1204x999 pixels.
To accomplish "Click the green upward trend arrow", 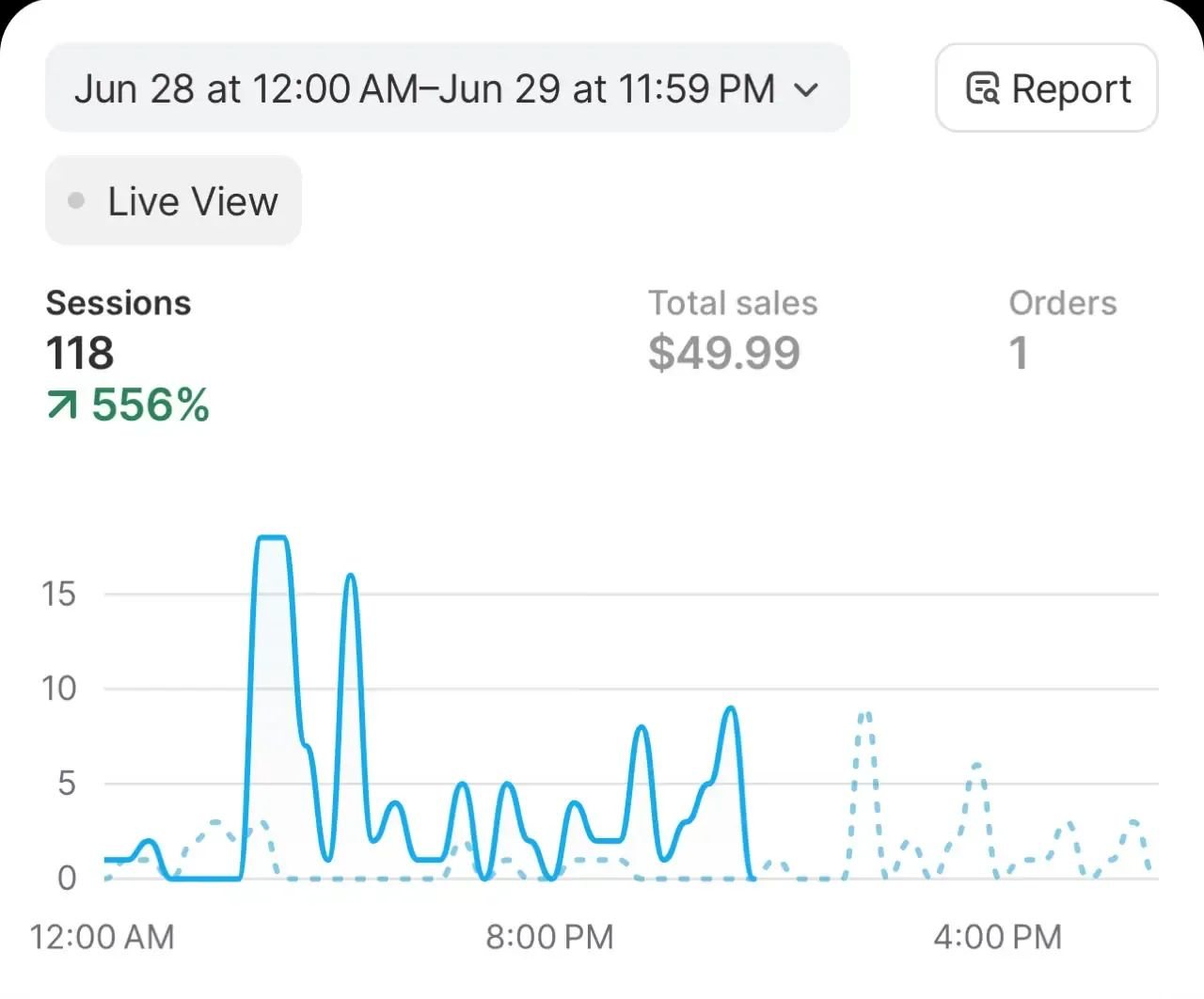I will 62,405.
